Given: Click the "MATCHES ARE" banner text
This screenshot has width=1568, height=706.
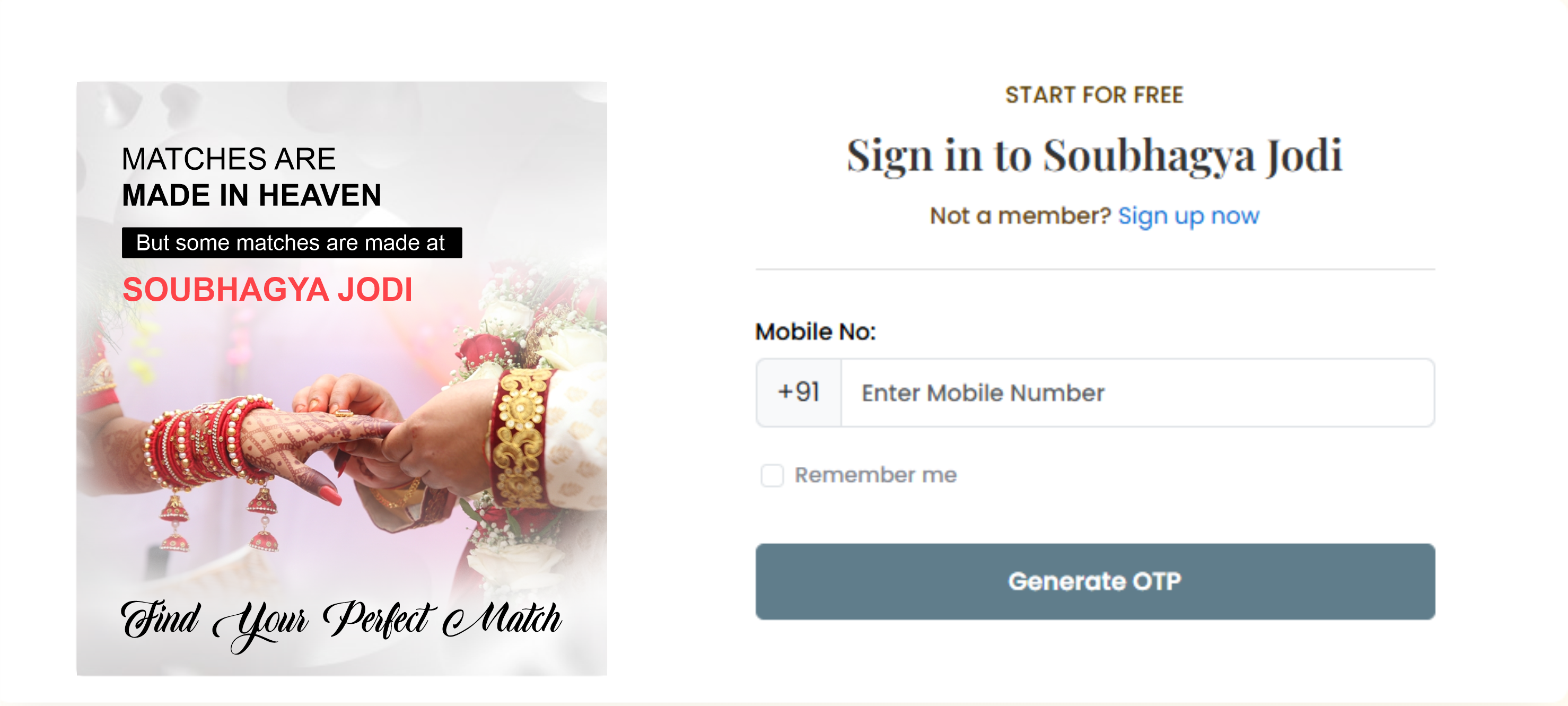Looking at the screenshot, I should (x=229, y=159).
